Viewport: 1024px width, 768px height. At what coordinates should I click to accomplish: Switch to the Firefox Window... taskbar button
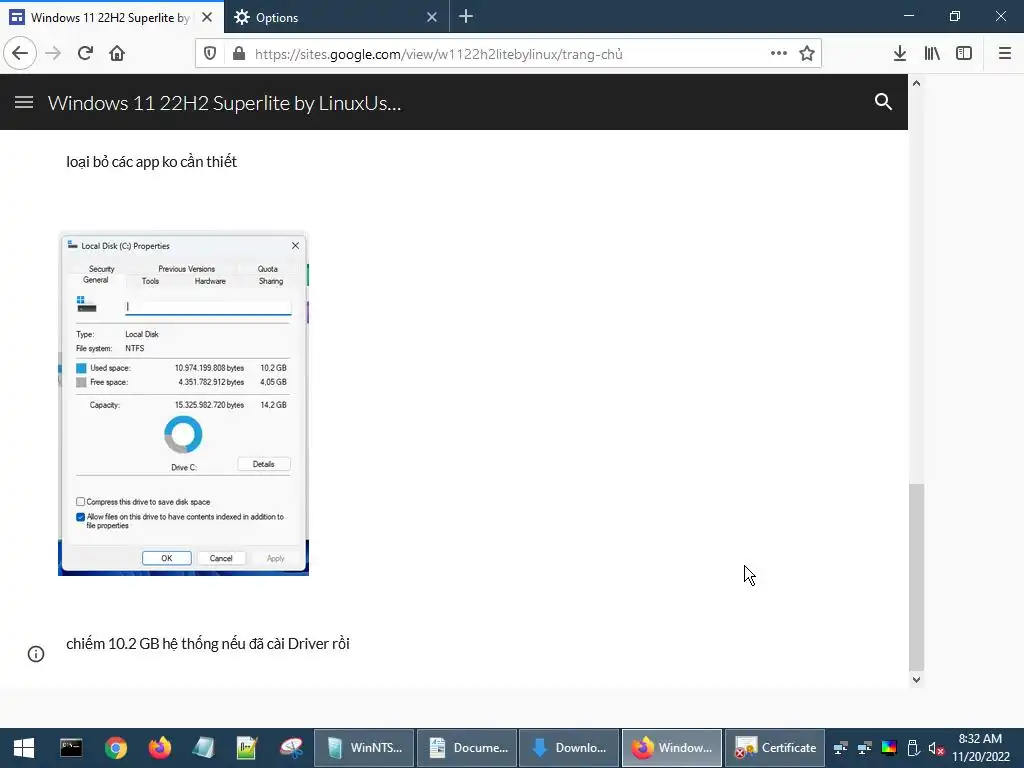coord(671,748)
